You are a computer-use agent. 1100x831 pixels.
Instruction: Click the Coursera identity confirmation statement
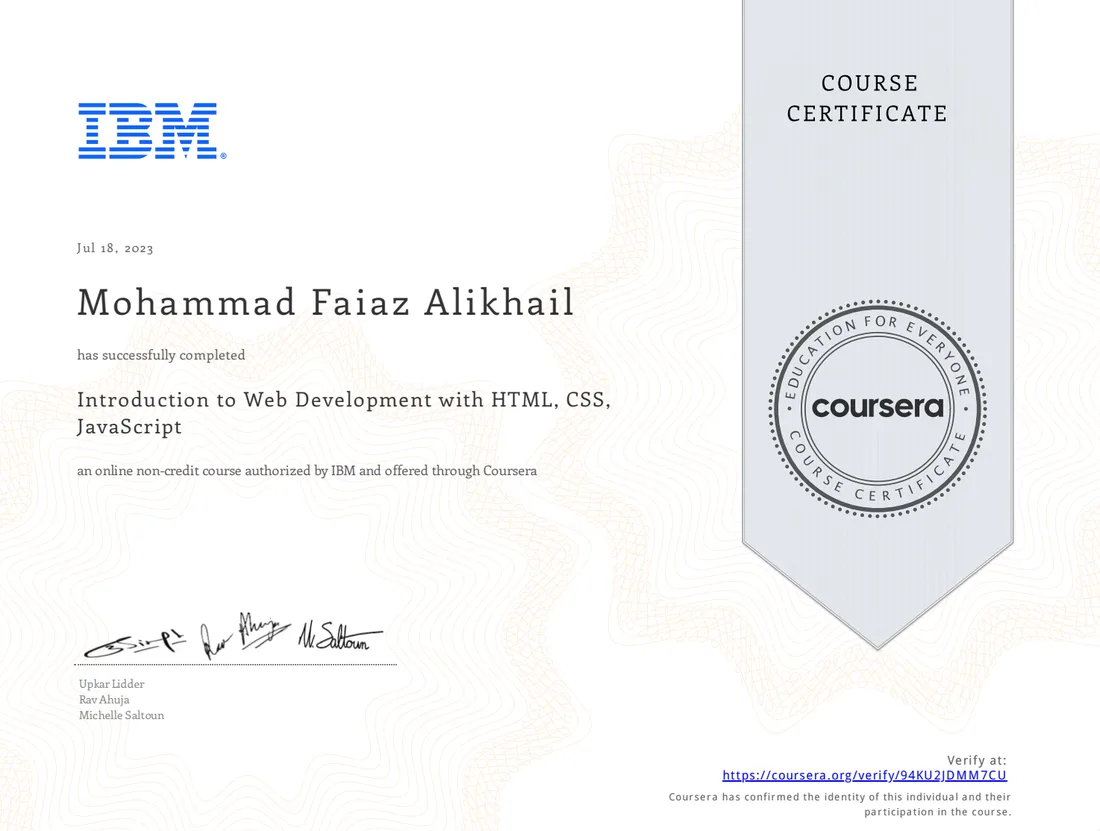point(840,804)
